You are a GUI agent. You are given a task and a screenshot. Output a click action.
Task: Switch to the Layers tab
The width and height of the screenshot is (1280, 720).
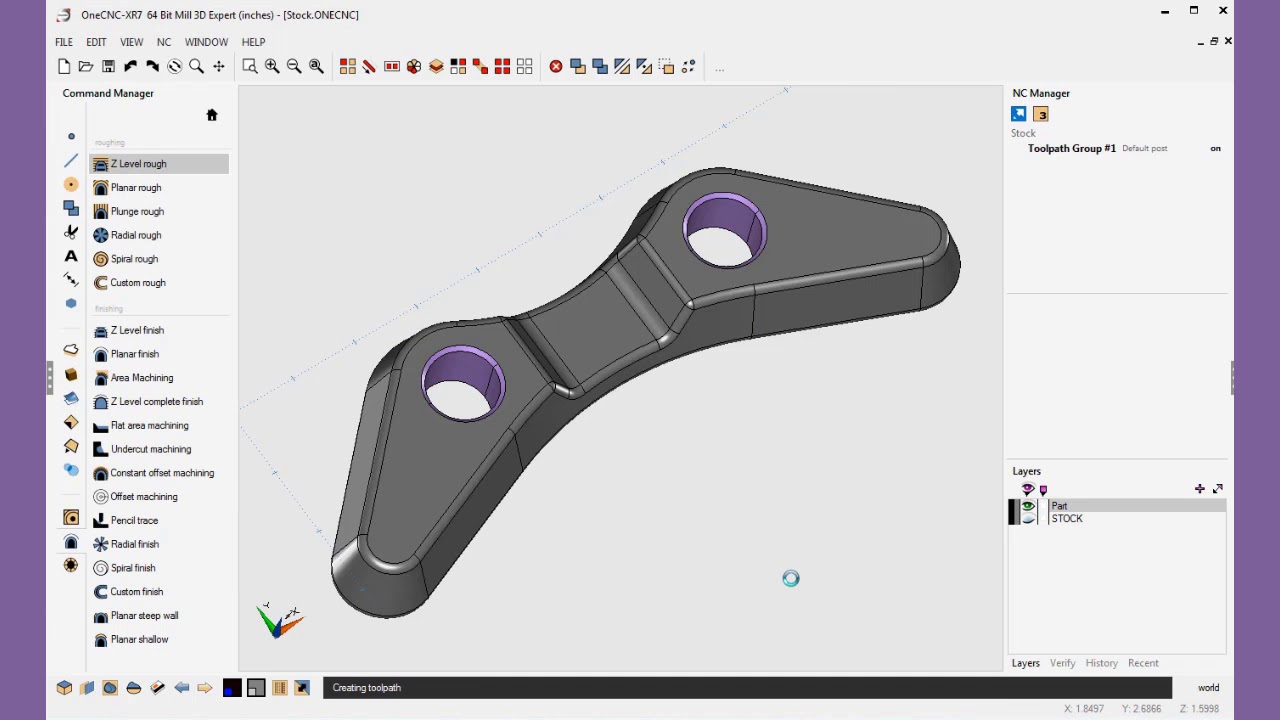[x=1025, y=663]
